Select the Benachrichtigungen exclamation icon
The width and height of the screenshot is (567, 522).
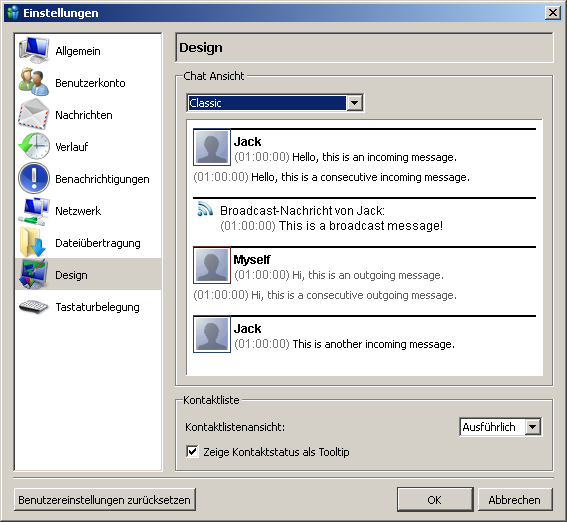click(x=34, y=178)
